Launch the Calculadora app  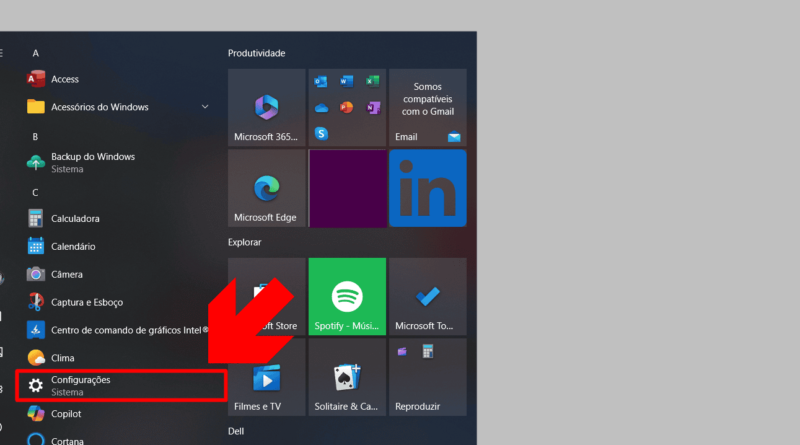pyautogui.click(x=117, y=218)
